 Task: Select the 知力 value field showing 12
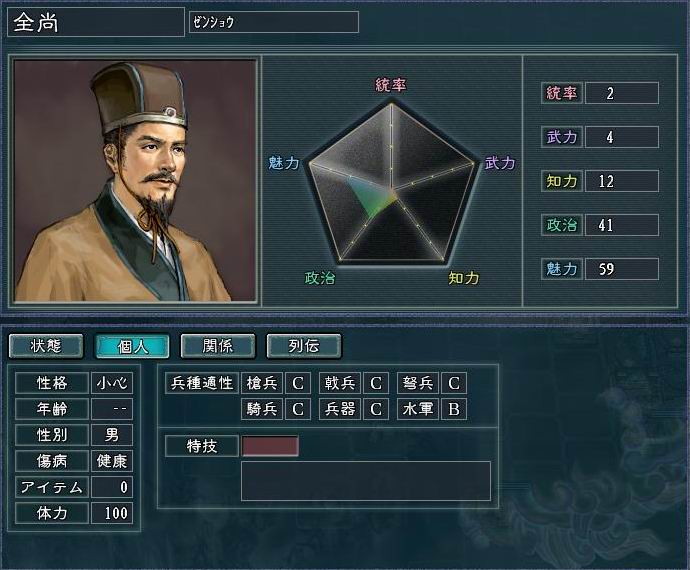click(622, 181)
